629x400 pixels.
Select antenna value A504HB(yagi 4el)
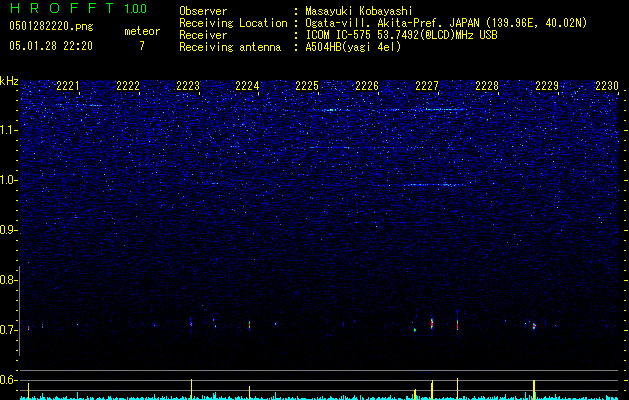353,47
